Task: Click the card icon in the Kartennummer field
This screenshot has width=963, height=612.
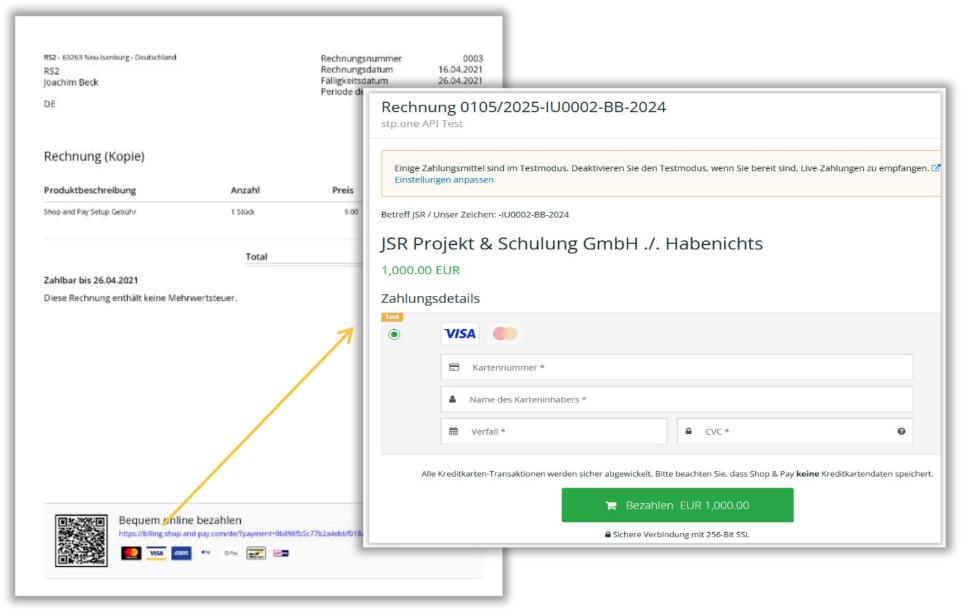Action: (x=454, y=367)
